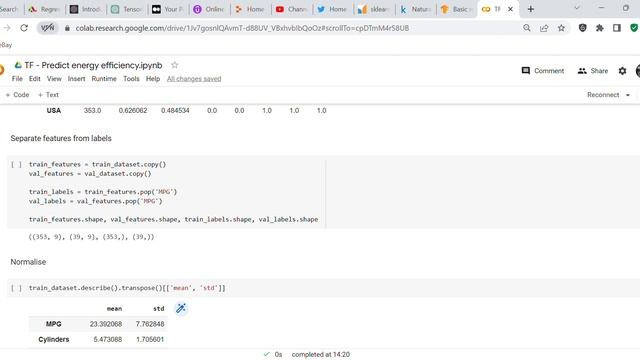Open the Tools menu
640x360 pixels.
click(x=131, y=79)
